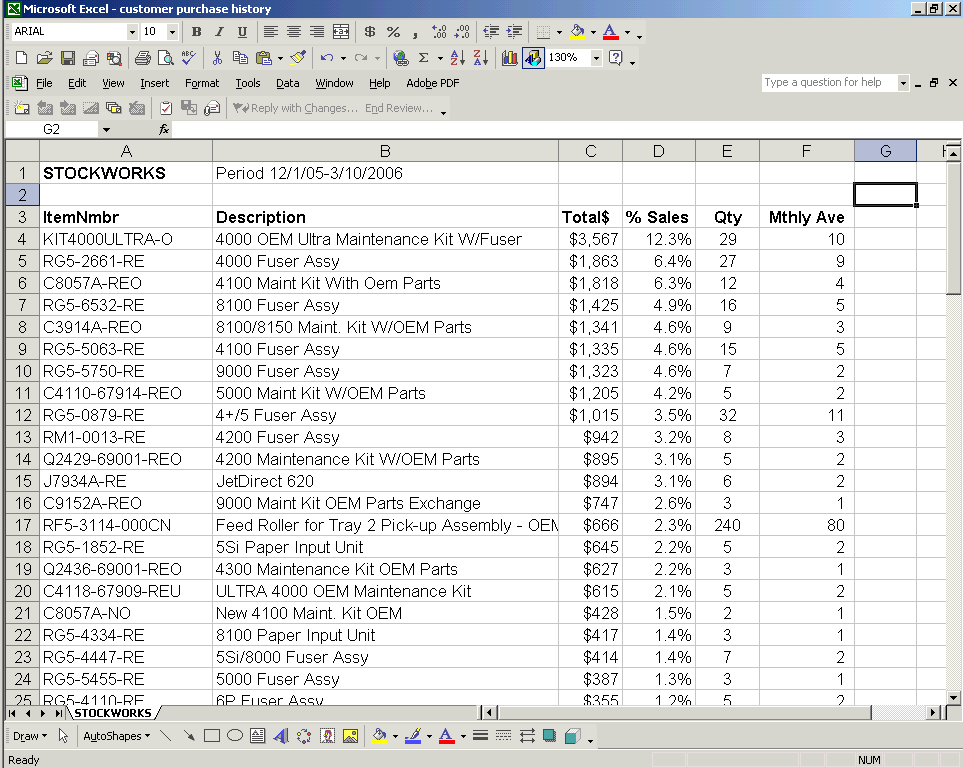The width and height of the screenshot is (963, 768).
Task: Click the Insert Function fx button
Action: coord(163,130)
